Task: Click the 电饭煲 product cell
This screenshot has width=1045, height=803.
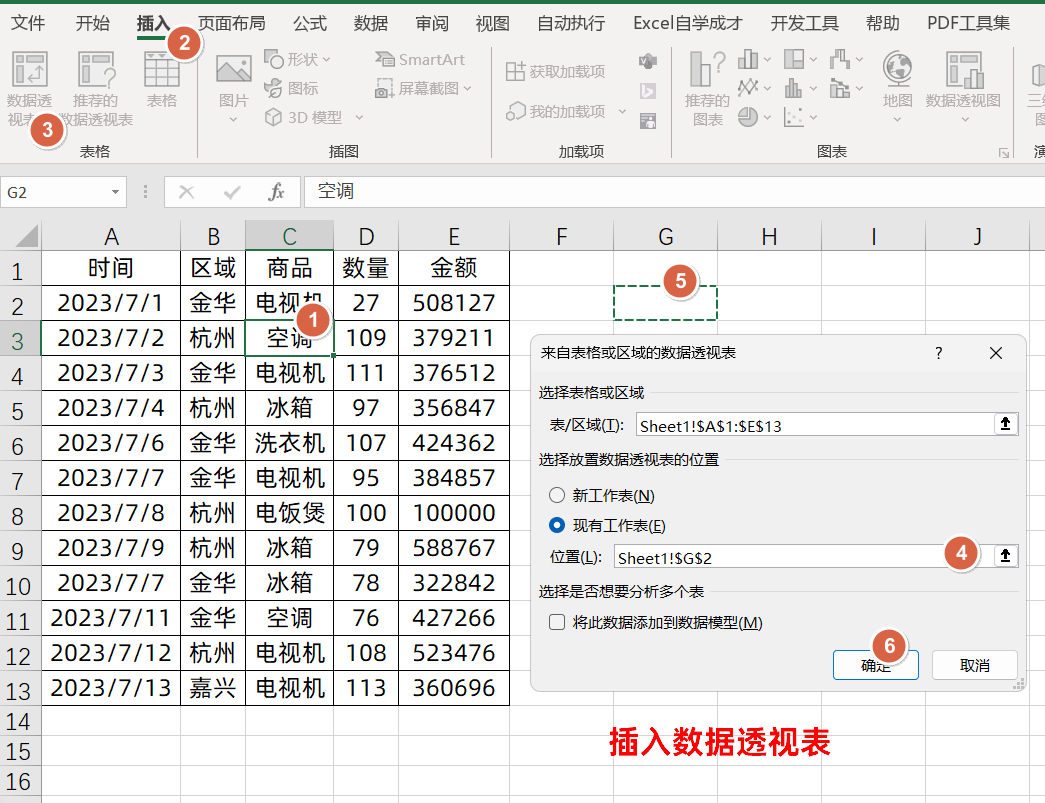Action: pos(289,512)
